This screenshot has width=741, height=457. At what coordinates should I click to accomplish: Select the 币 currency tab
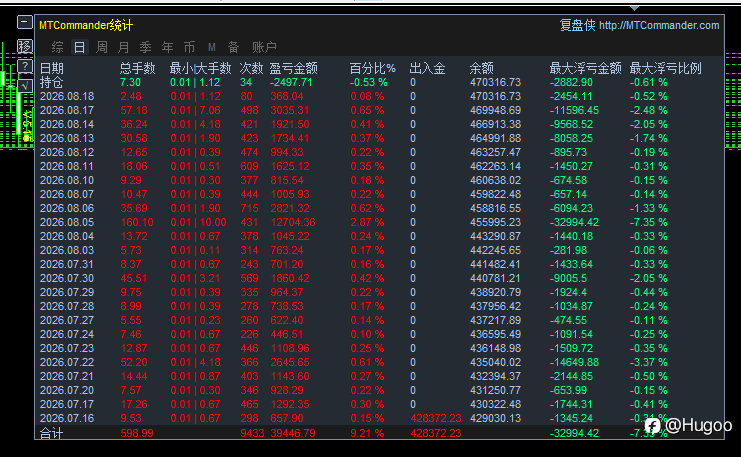pos(190,47)
